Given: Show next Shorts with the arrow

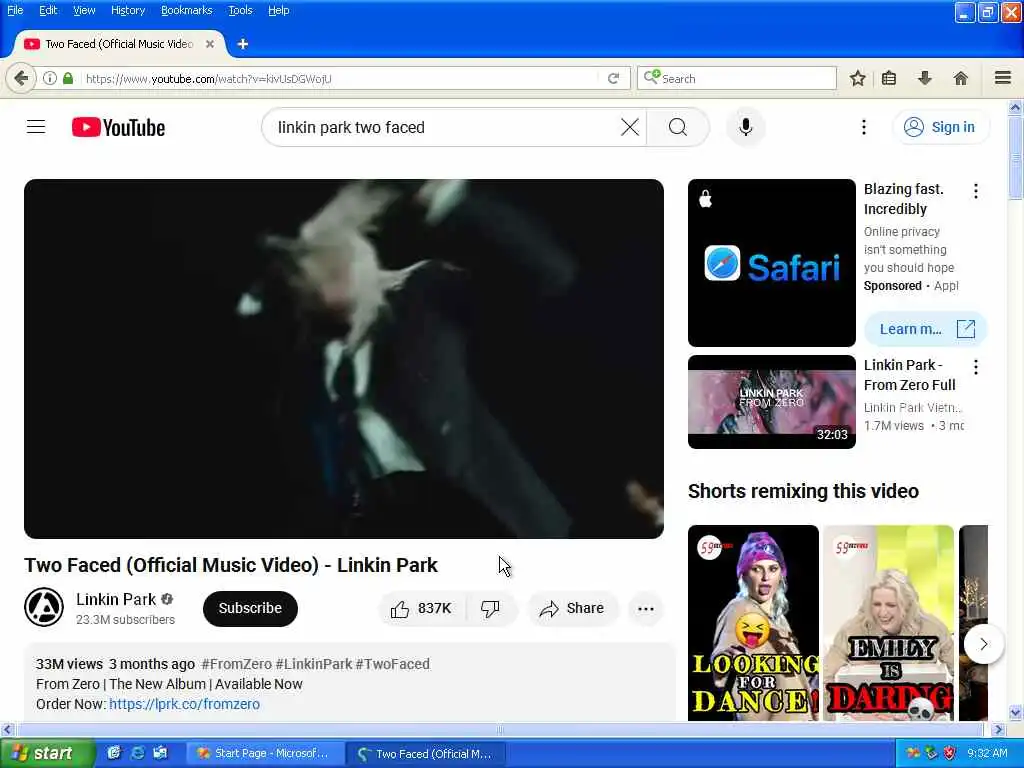Looking at the screenshot, I should point(984,644).
